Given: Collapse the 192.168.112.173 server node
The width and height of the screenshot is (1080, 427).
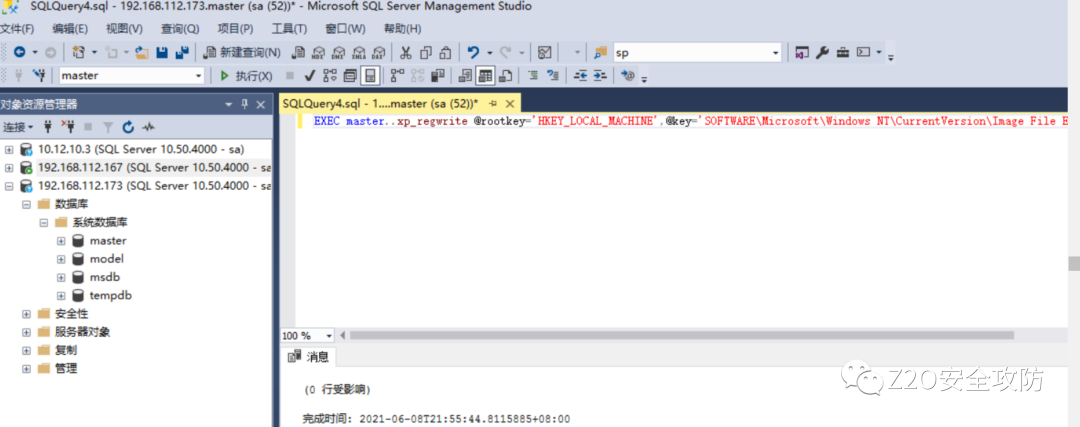Looking at the screenshot, I should click(9, 186).
